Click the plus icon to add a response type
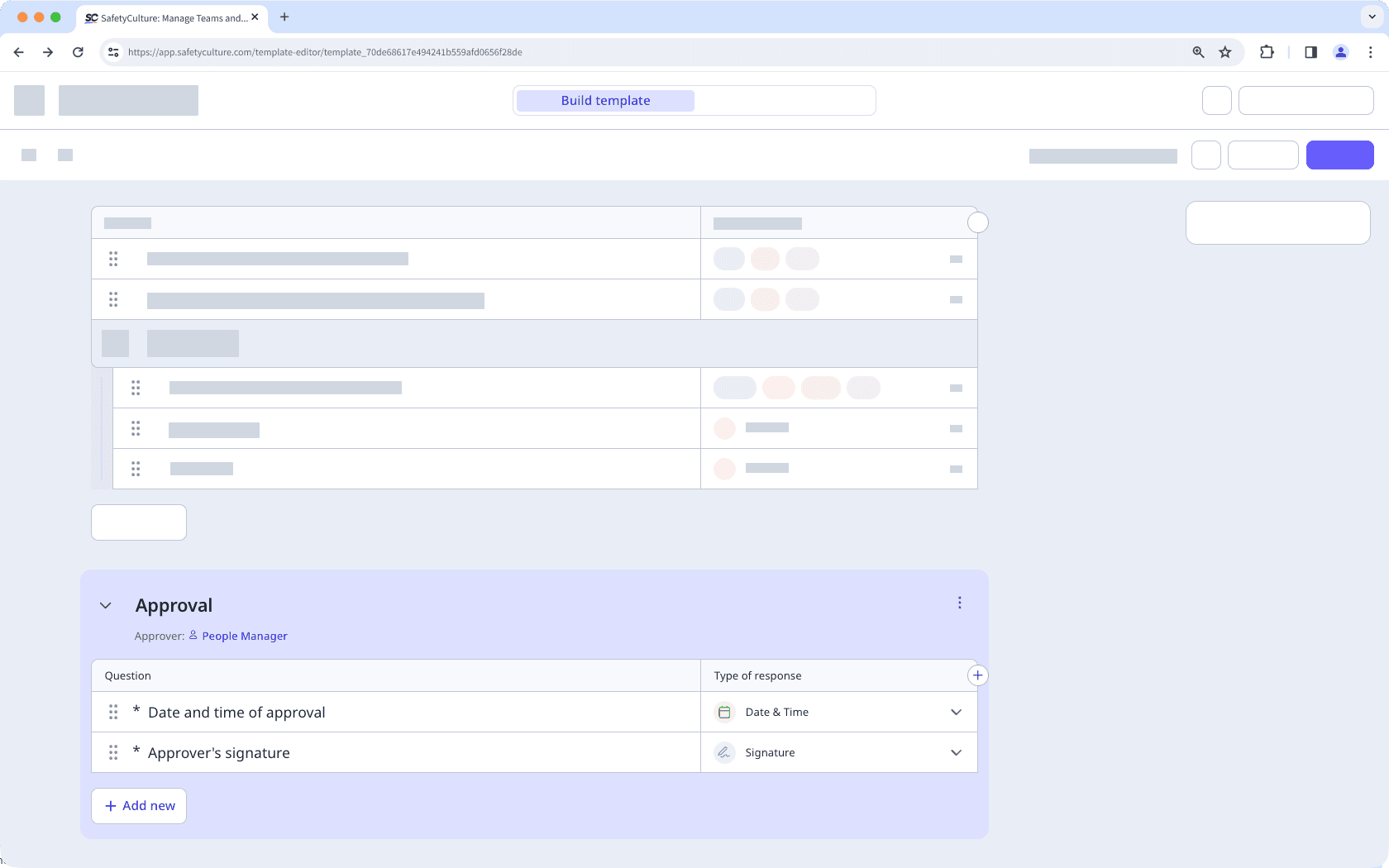Image resolution: width=1389 pixels, height=868 pixels. [977, 675]
